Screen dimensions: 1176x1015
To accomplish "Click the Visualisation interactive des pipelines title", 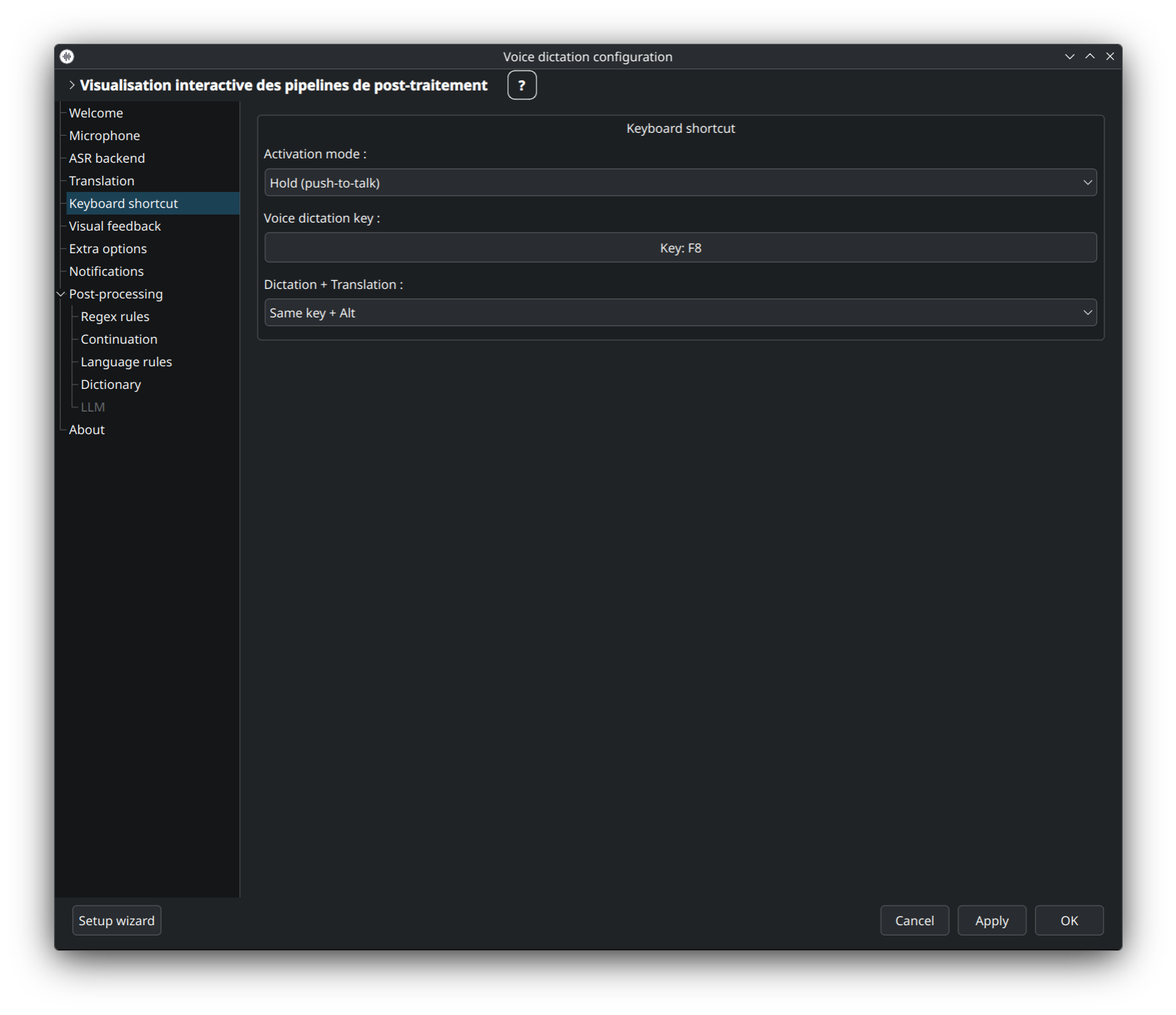I will [x=283, y=85].
